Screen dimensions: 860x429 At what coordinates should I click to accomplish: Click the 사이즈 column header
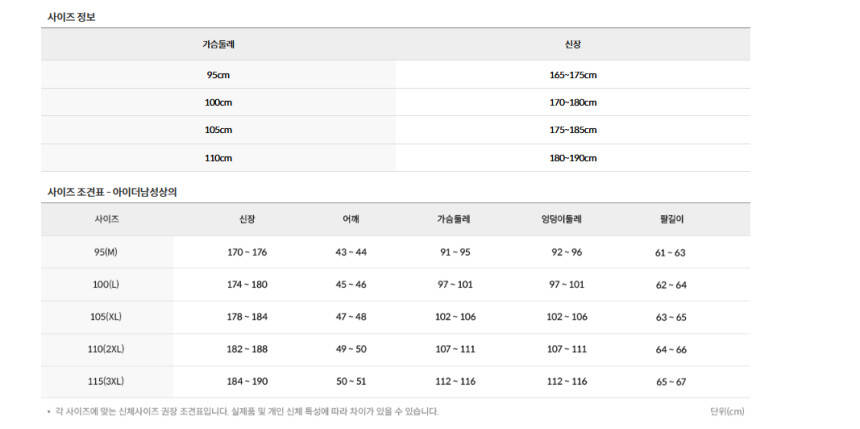click(106, 218)
